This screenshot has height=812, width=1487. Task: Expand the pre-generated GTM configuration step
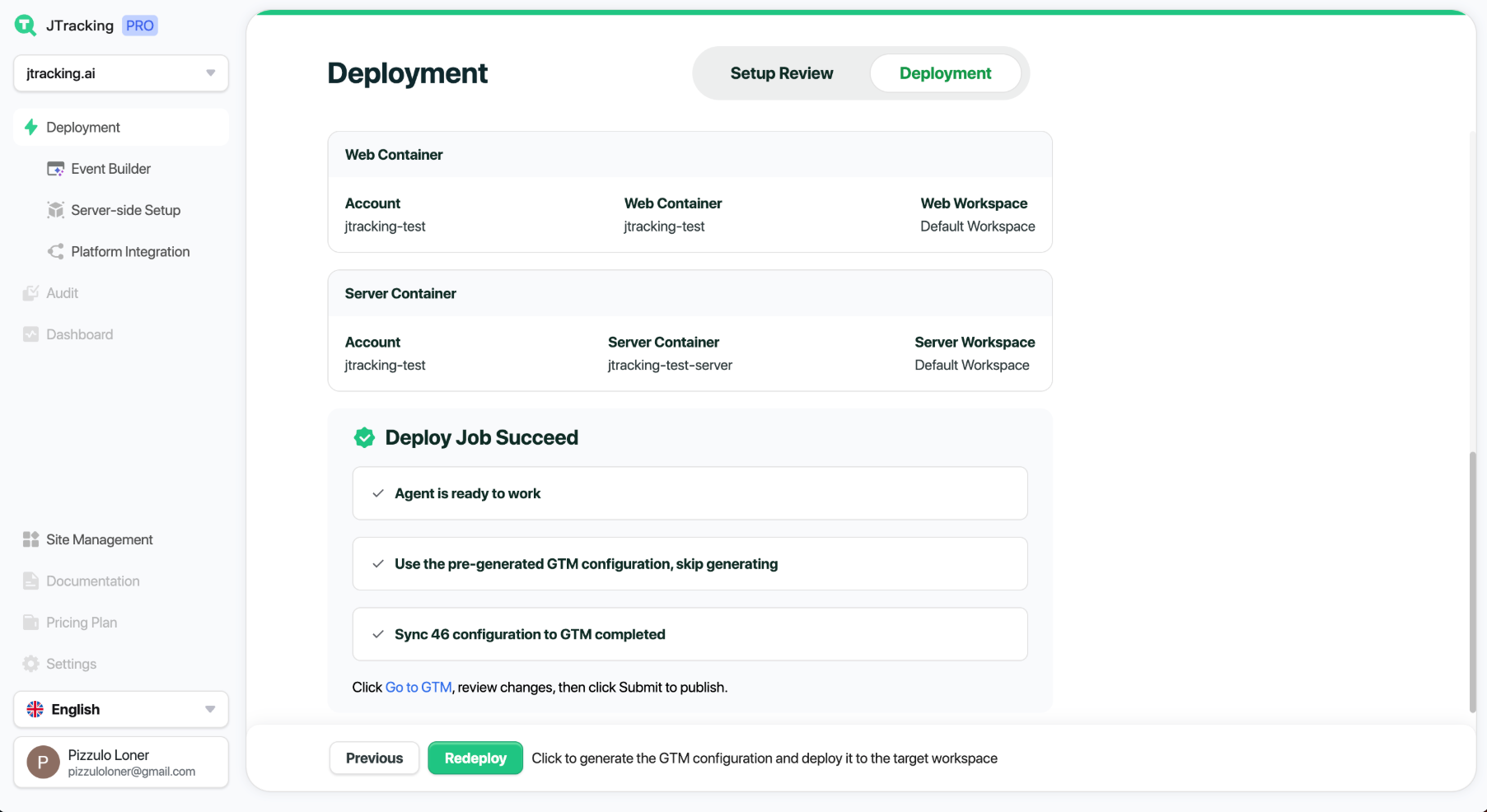pos(690,564)
